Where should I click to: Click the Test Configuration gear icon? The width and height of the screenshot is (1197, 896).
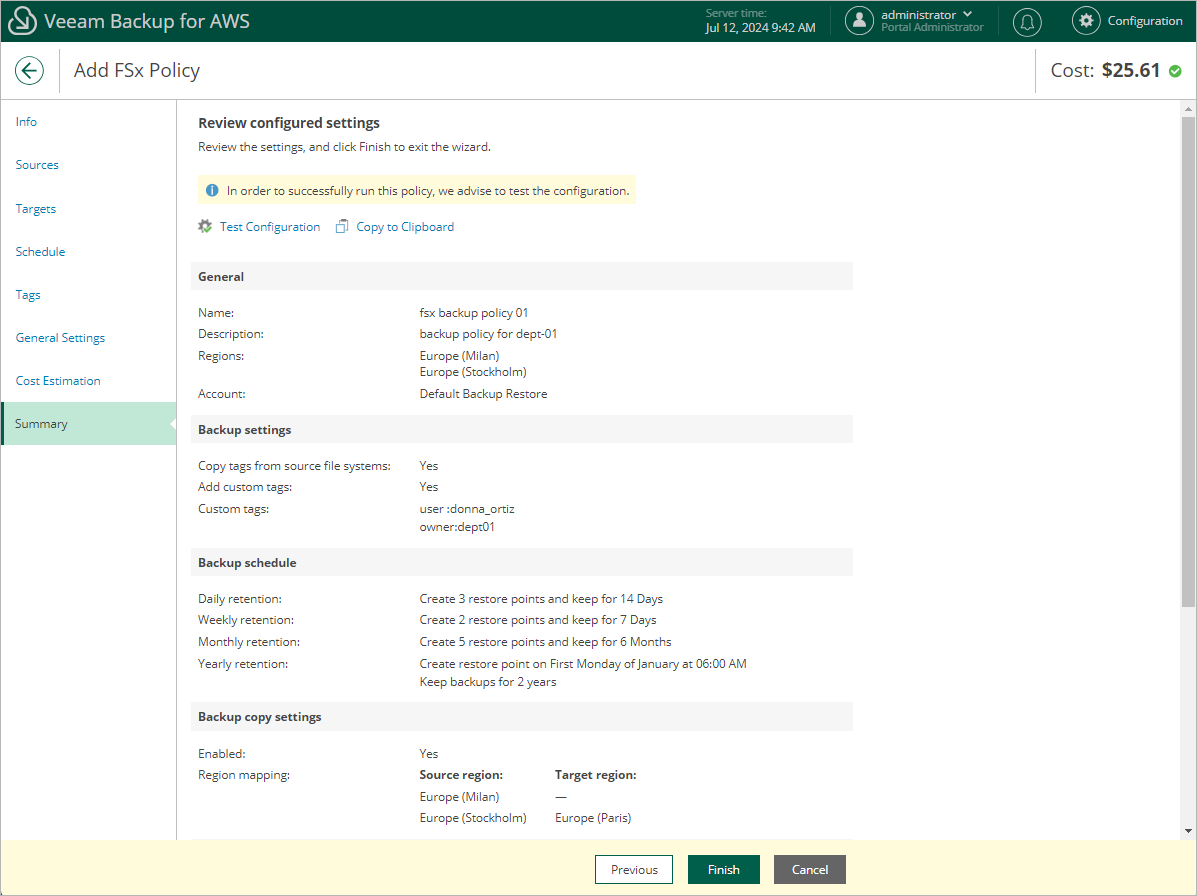click(205, 227)
